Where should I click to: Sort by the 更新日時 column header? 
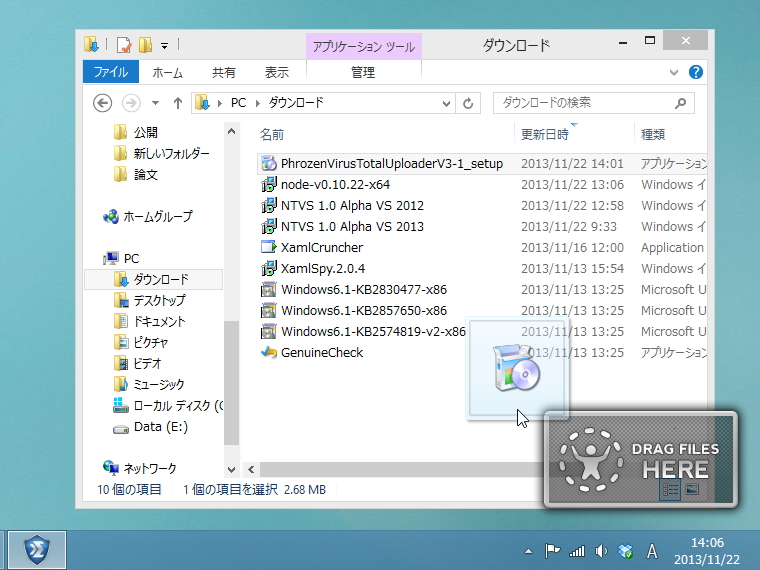click(x=544, y=134)
